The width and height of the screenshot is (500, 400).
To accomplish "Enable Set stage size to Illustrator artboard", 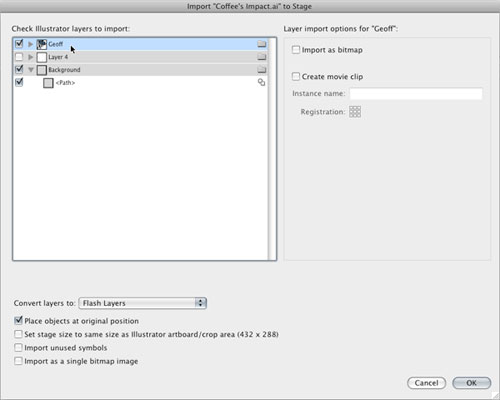I will [18, 334].
